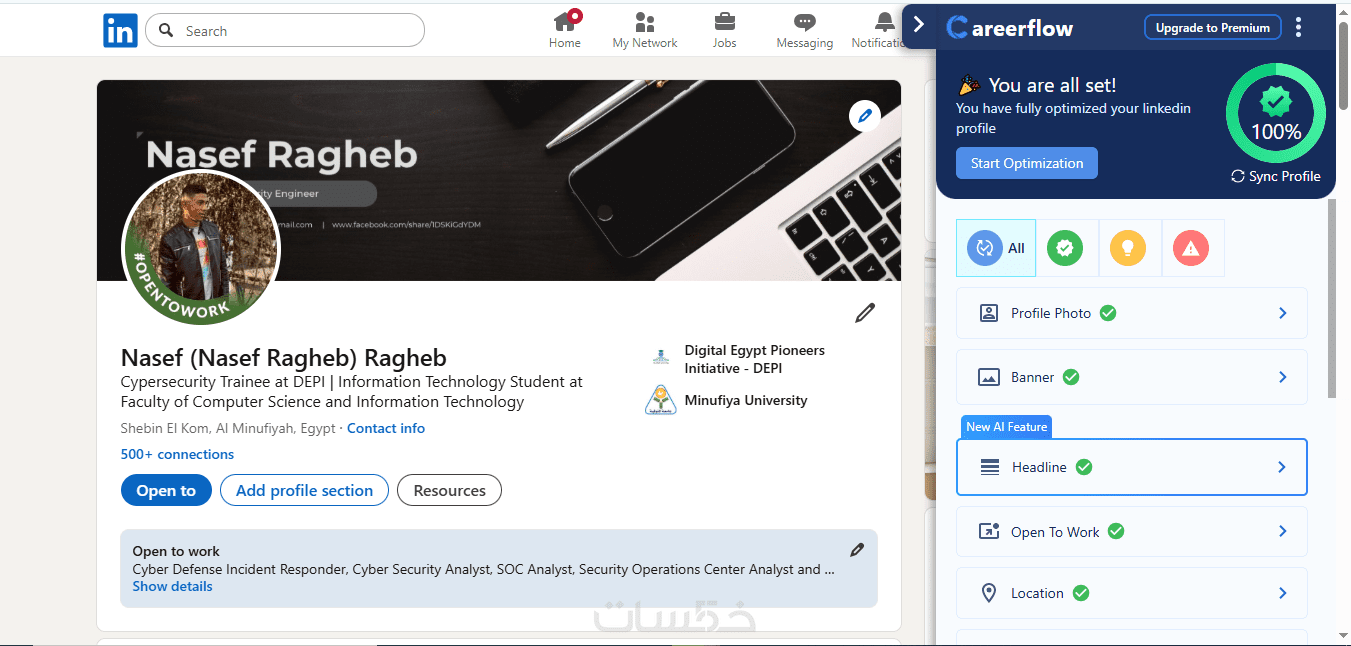Open the Contact info link
This screenshot has width=1351, height=646.
coord(386,428)
